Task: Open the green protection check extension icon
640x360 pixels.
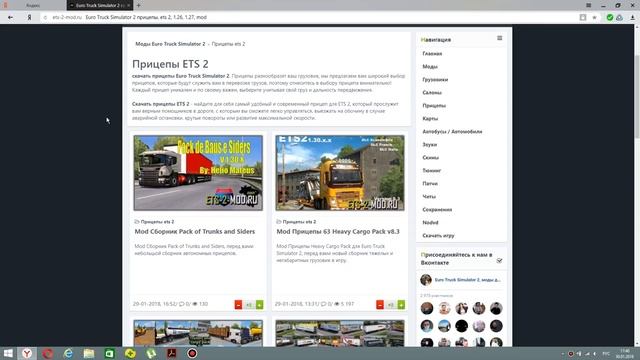Action: (610, 18)
